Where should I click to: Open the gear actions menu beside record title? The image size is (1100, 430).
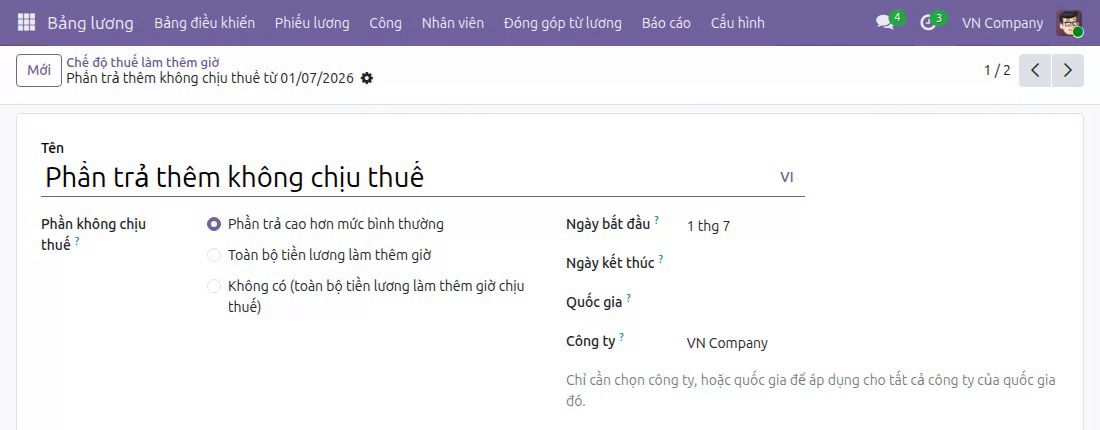[x=366, y=79]
